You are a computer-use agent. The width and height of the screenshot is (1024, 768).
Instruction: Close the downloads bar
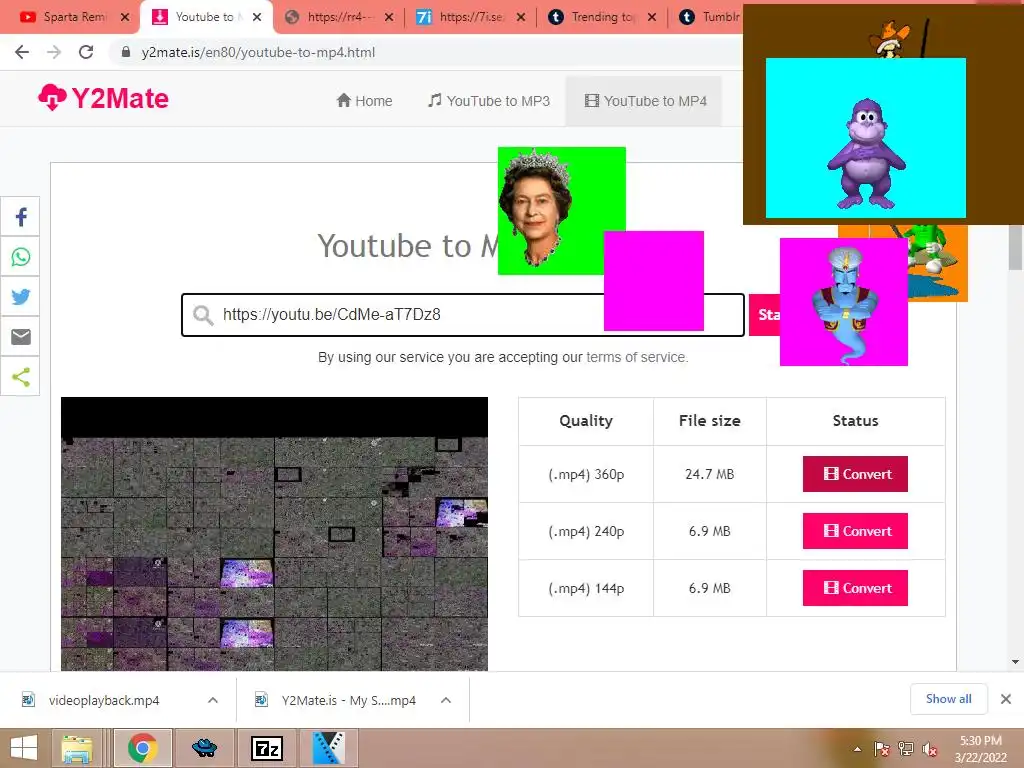[1006, 699]
